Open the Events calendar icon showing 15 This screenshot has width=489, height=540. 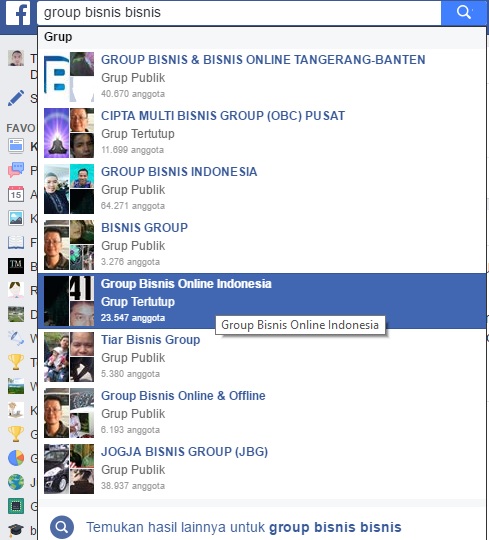pos(16,194)
